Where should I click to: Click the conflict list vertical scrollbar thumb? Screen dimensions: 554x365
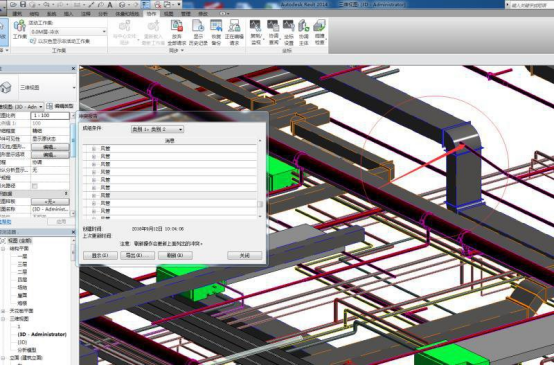[x=260, y=204]
